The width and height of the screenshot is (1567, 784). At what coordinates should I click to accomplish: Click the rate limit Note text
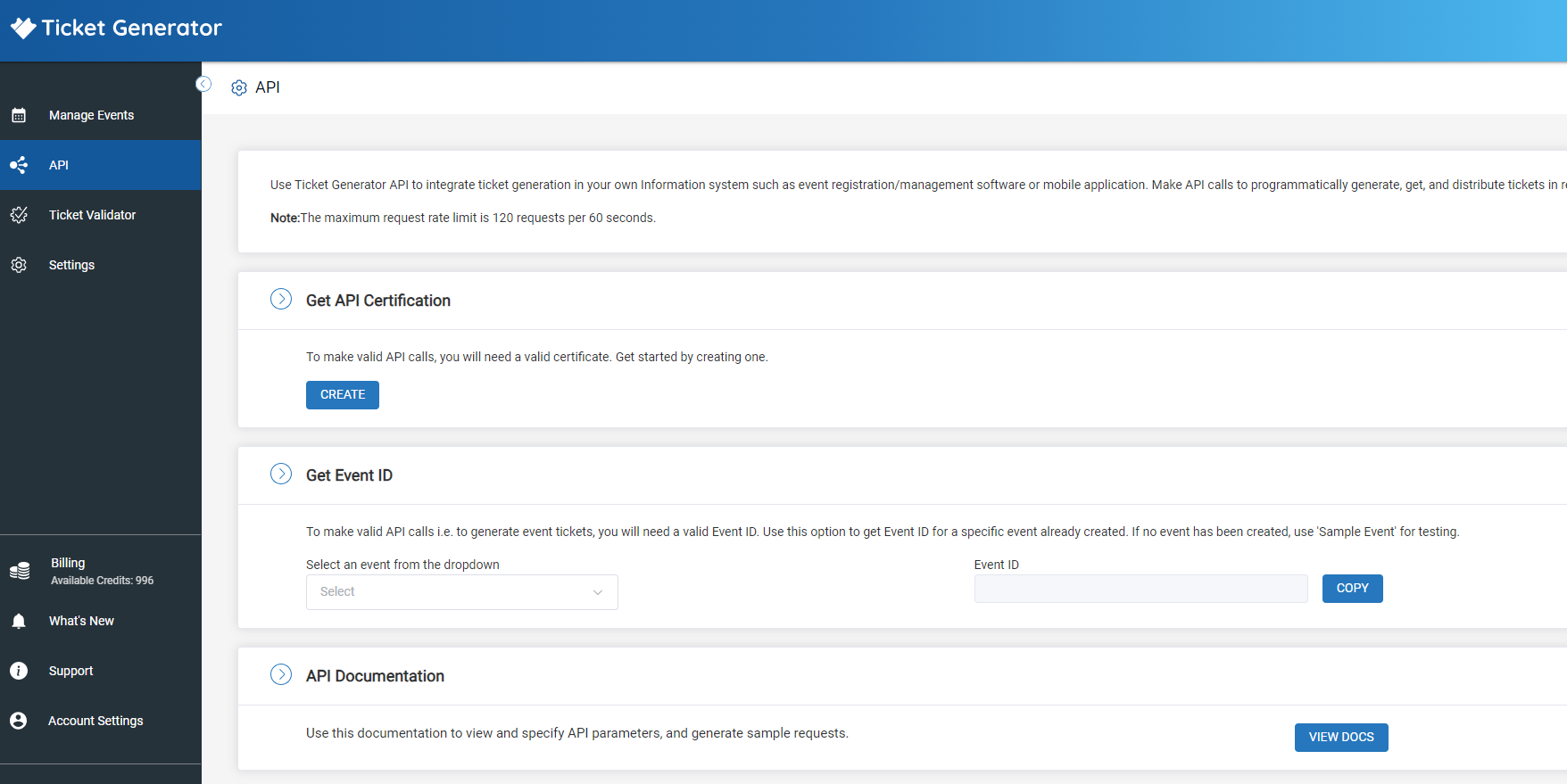pos(463,218)
